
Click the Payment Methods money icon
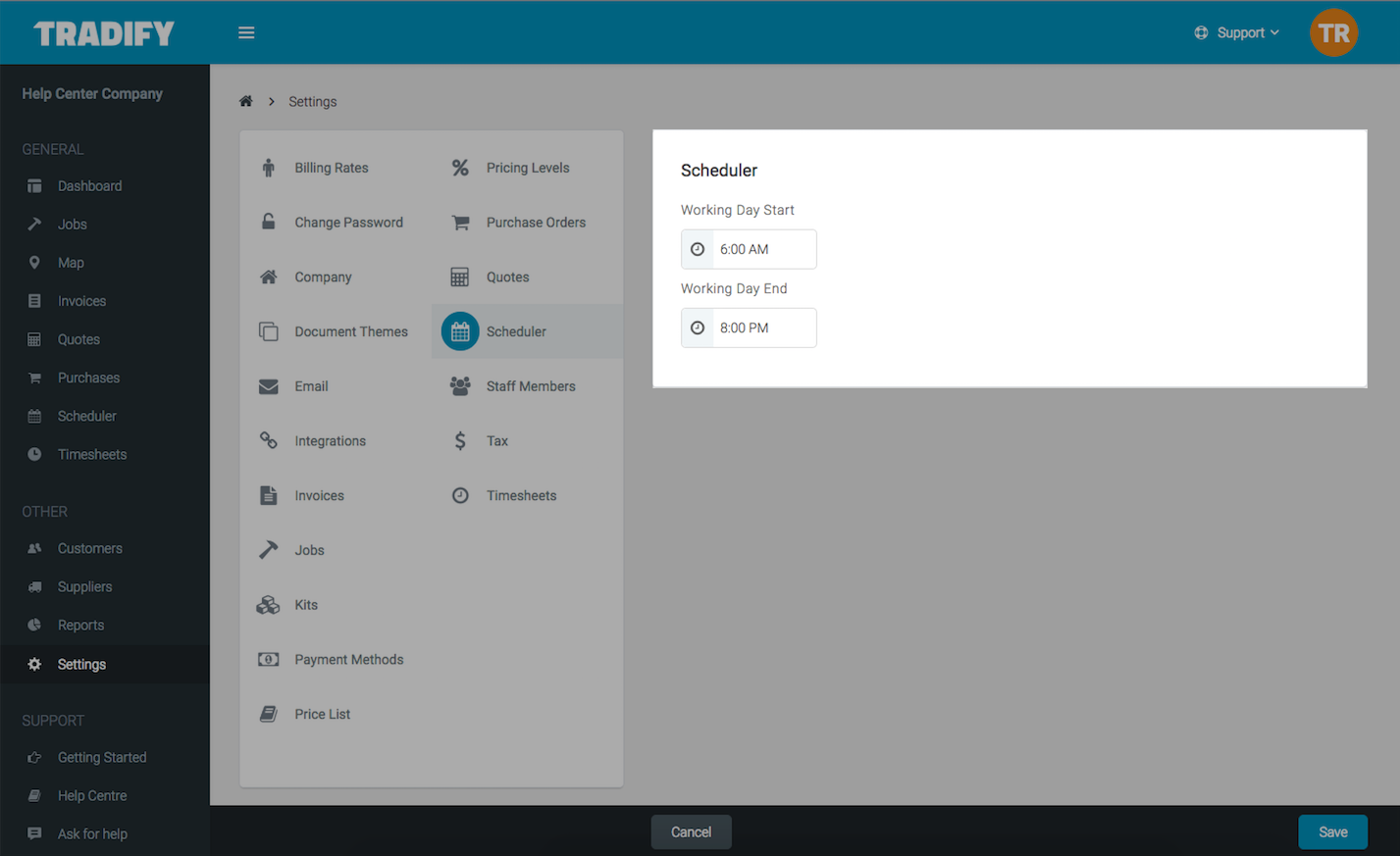268,659
